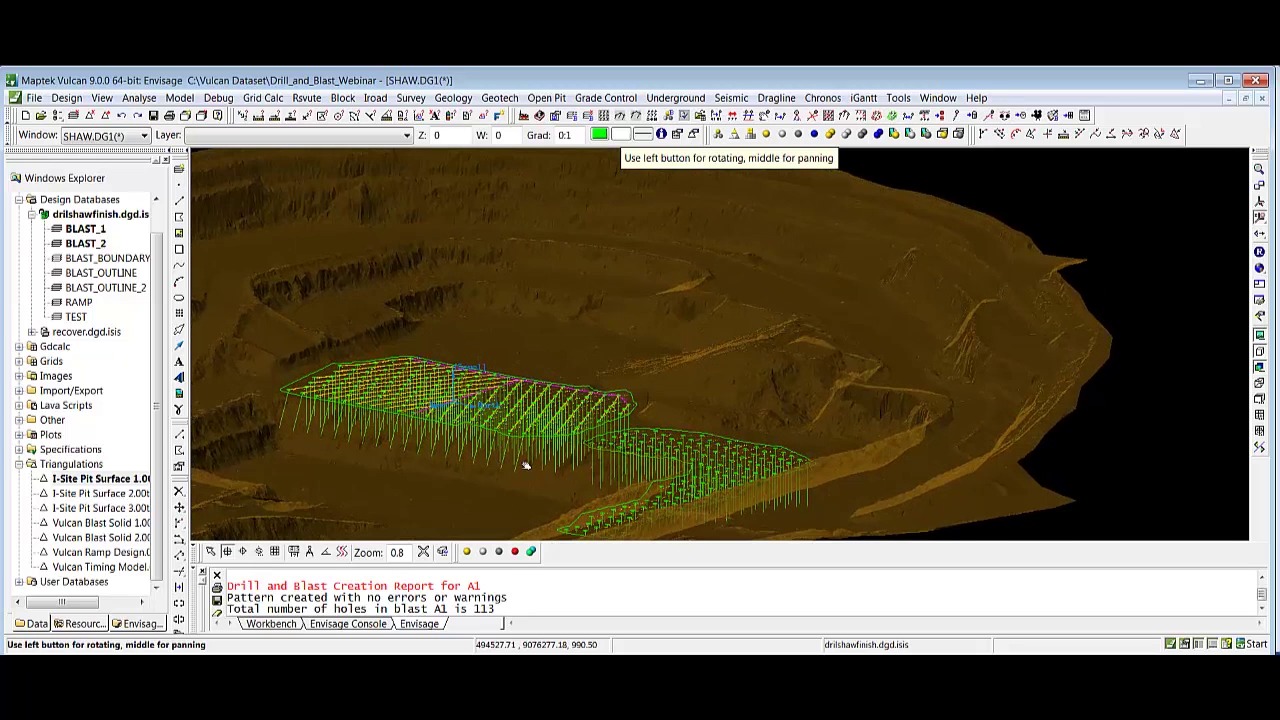Click the Undo toolbar icon
1280x720 pixels.
tap(121, 116)
